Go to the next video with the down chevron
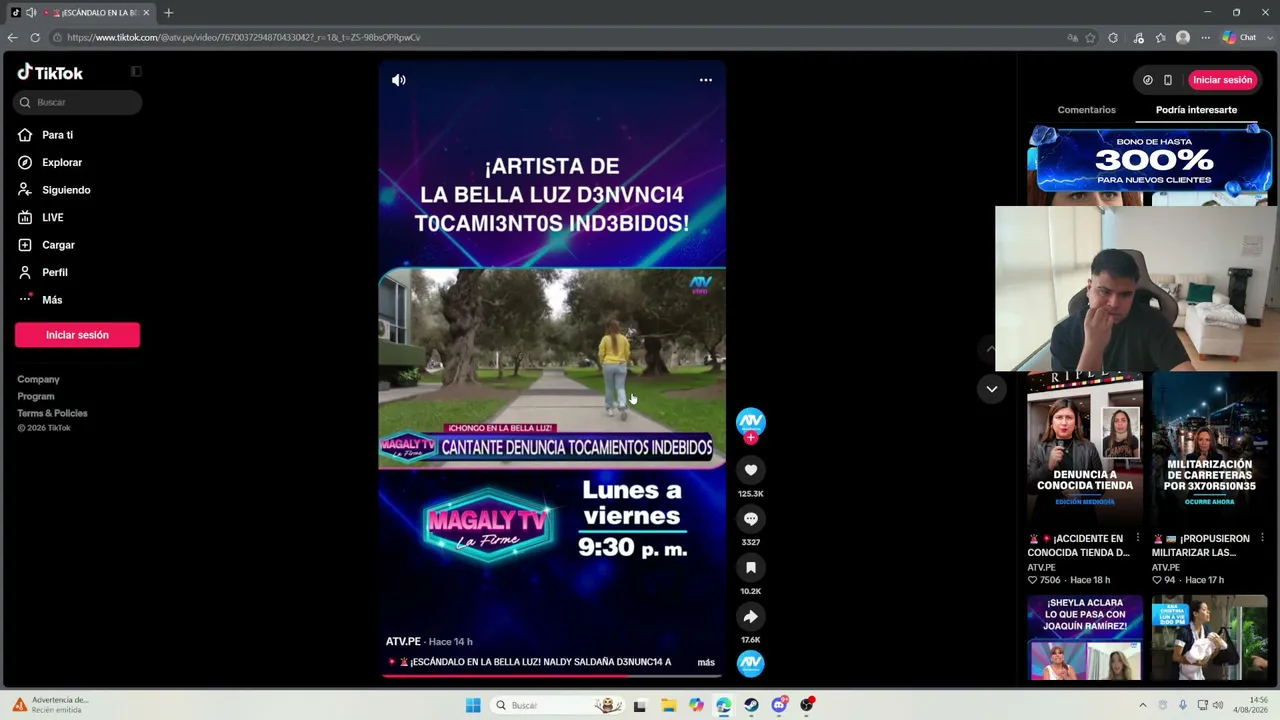Viewport: 1280px width, 720px height. 991,389
